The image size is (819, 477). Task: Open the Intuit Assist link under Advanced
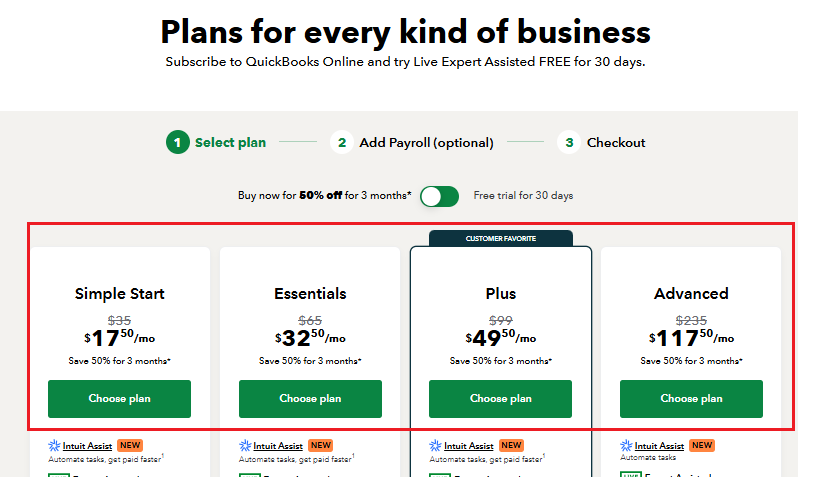(x=659, y=446)
